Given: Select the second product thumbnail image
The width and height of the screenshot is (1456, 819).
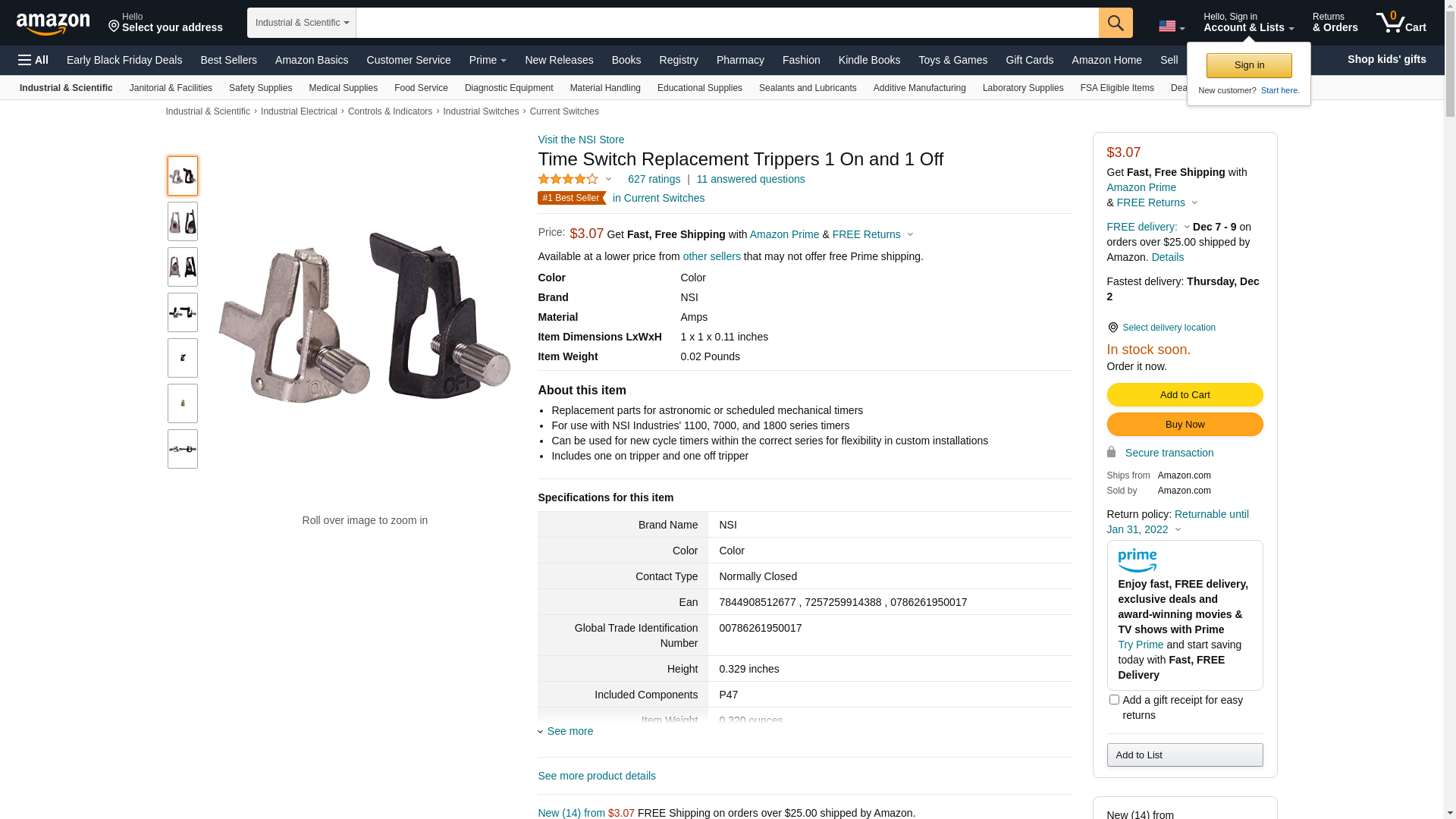Looking at the screenshot, I should point(183,221).
